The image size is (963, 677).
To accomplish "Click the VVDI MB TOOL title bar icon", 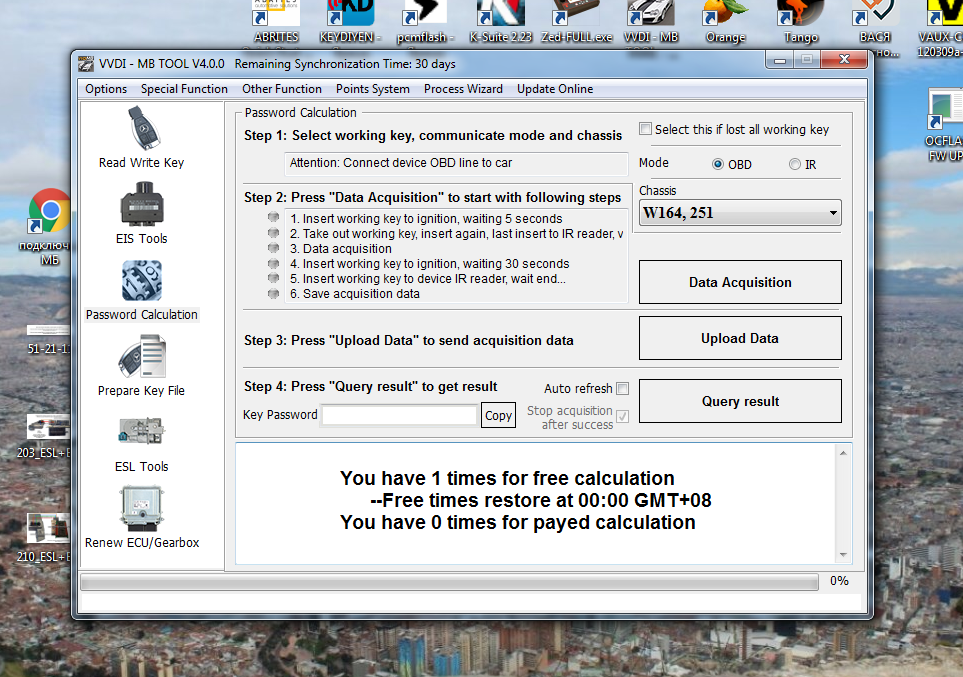I will [86, 63].
